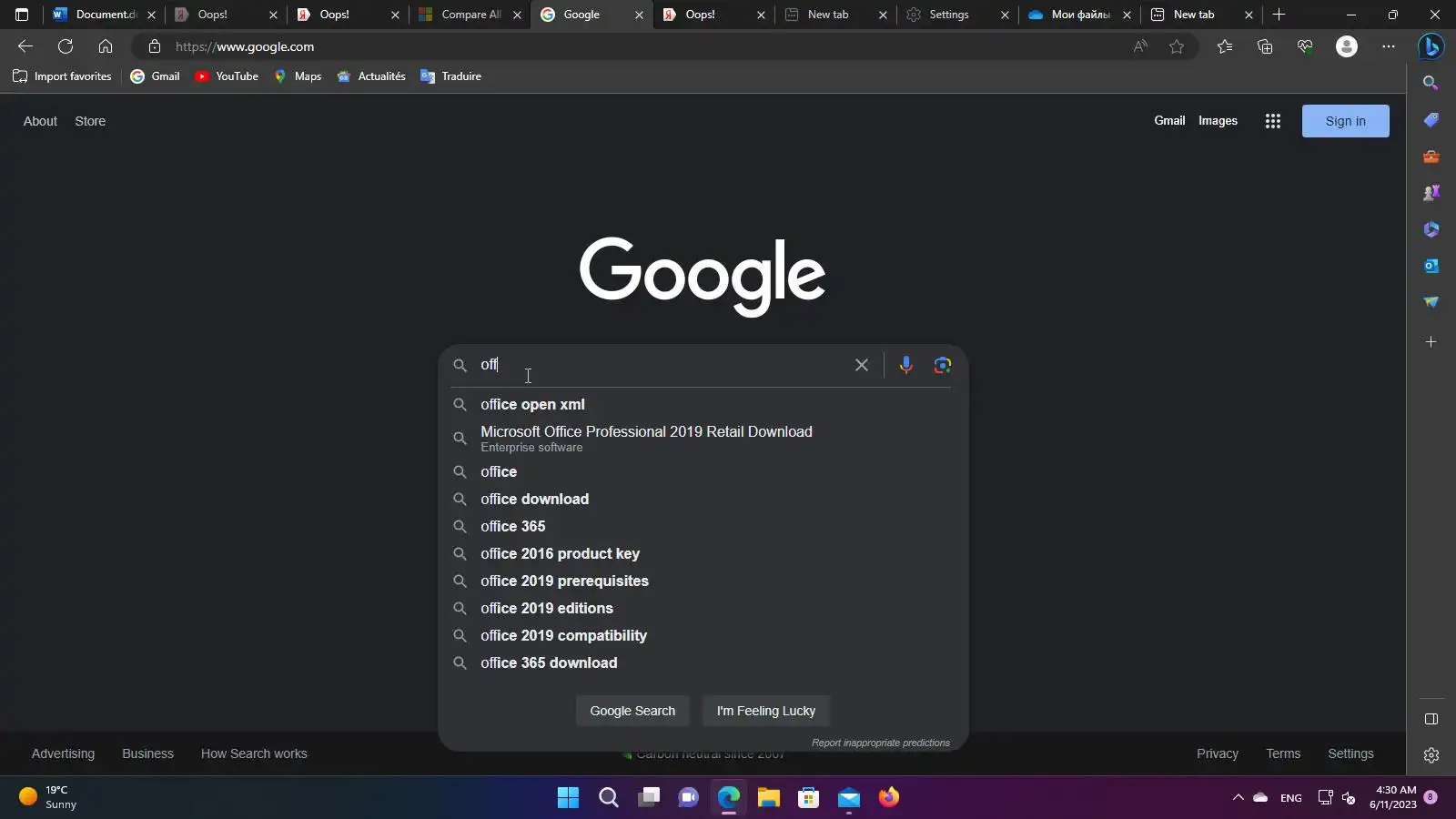Screen dimensions: 1456x819
Task: Open the sidebar Shopping tag icon
Action: click(x=1431, y=120)
